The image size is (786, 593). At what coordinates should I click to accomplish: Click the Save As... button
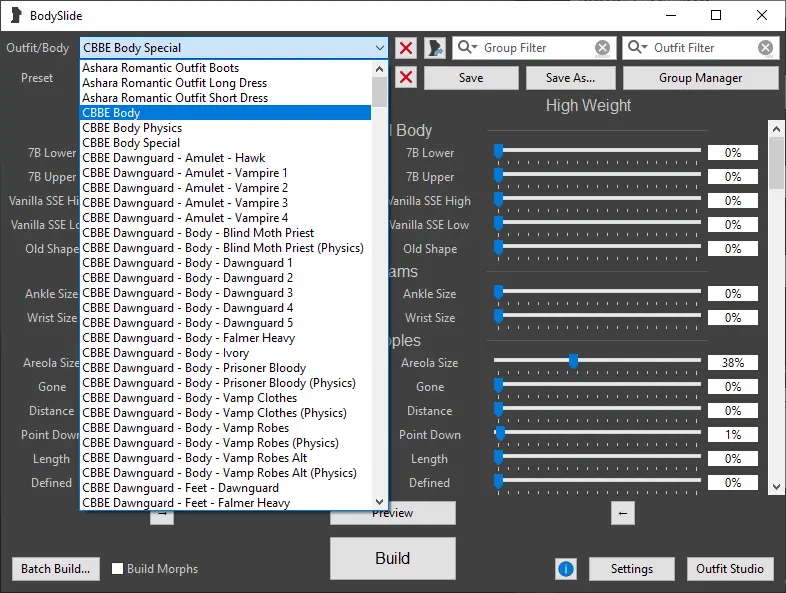tap(570, 78)
